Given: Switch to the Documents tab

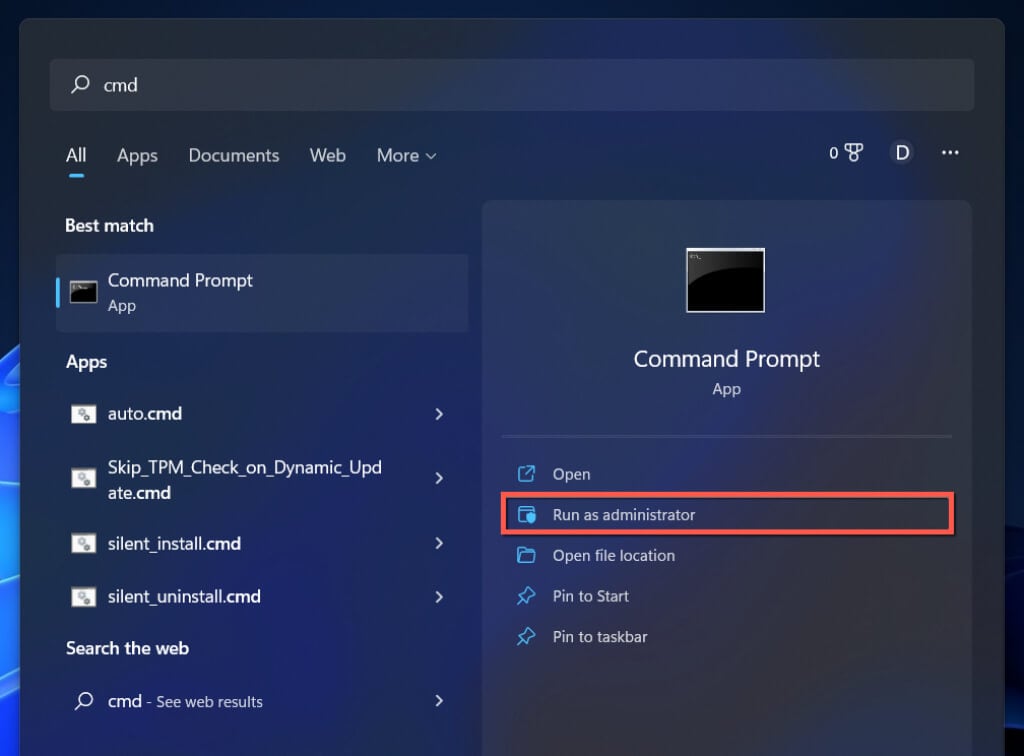Looking at the screenshot, I should 234,156.
